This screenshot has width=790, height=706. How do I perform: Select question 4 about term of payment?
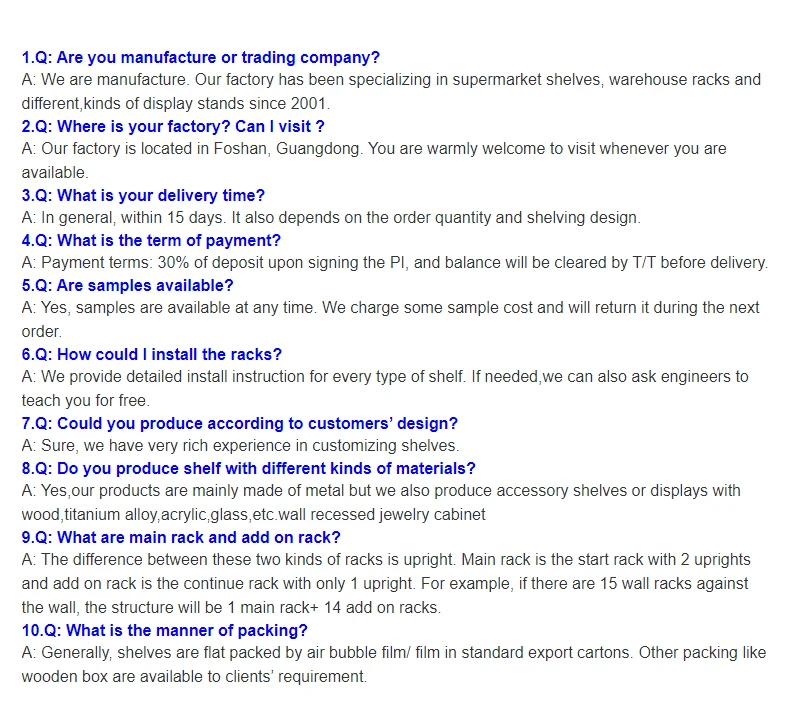(151, 240)
